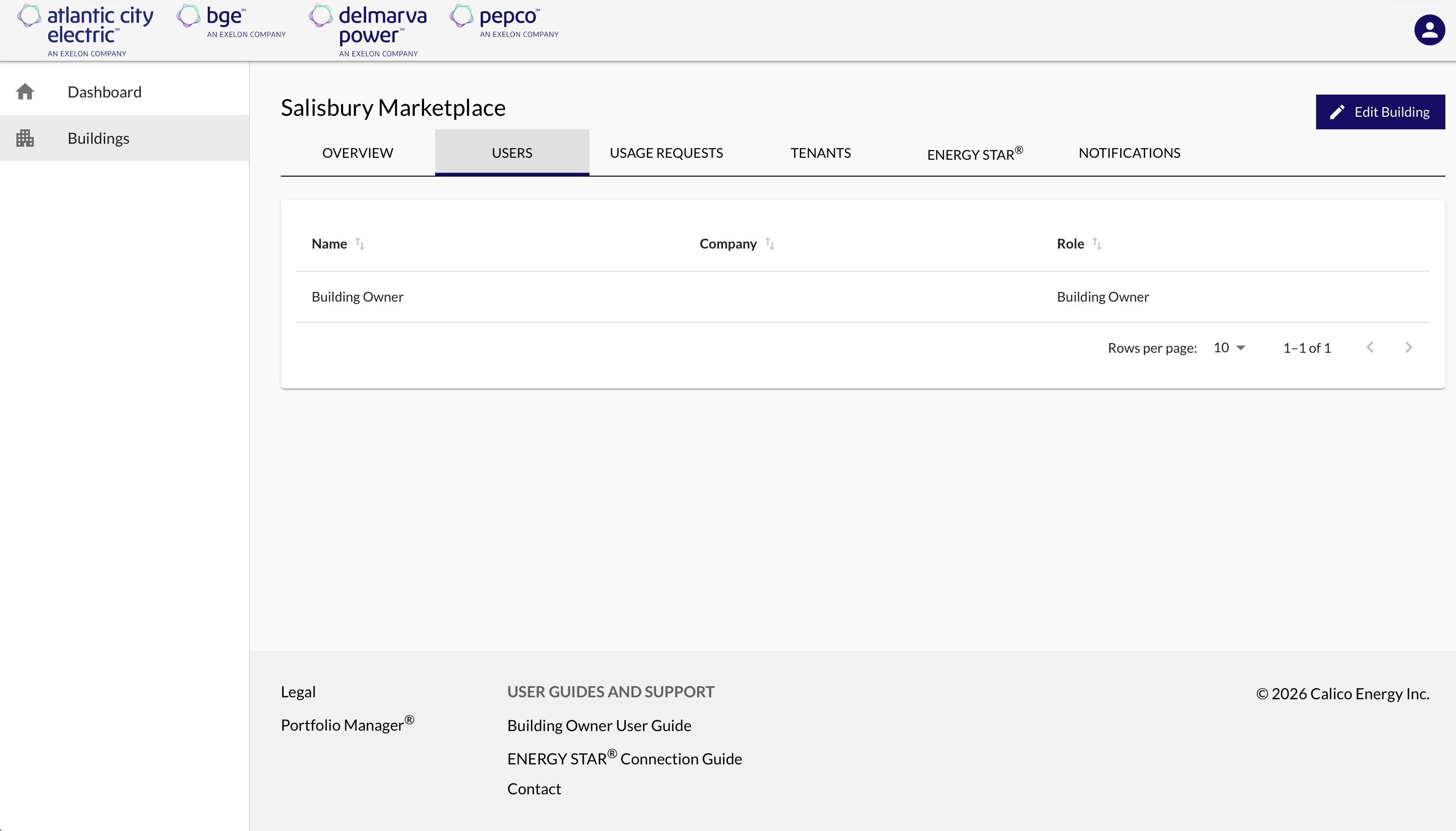
Task: Open the user account profile icon
Action: pyautogui.click(x=1429, y=29)
